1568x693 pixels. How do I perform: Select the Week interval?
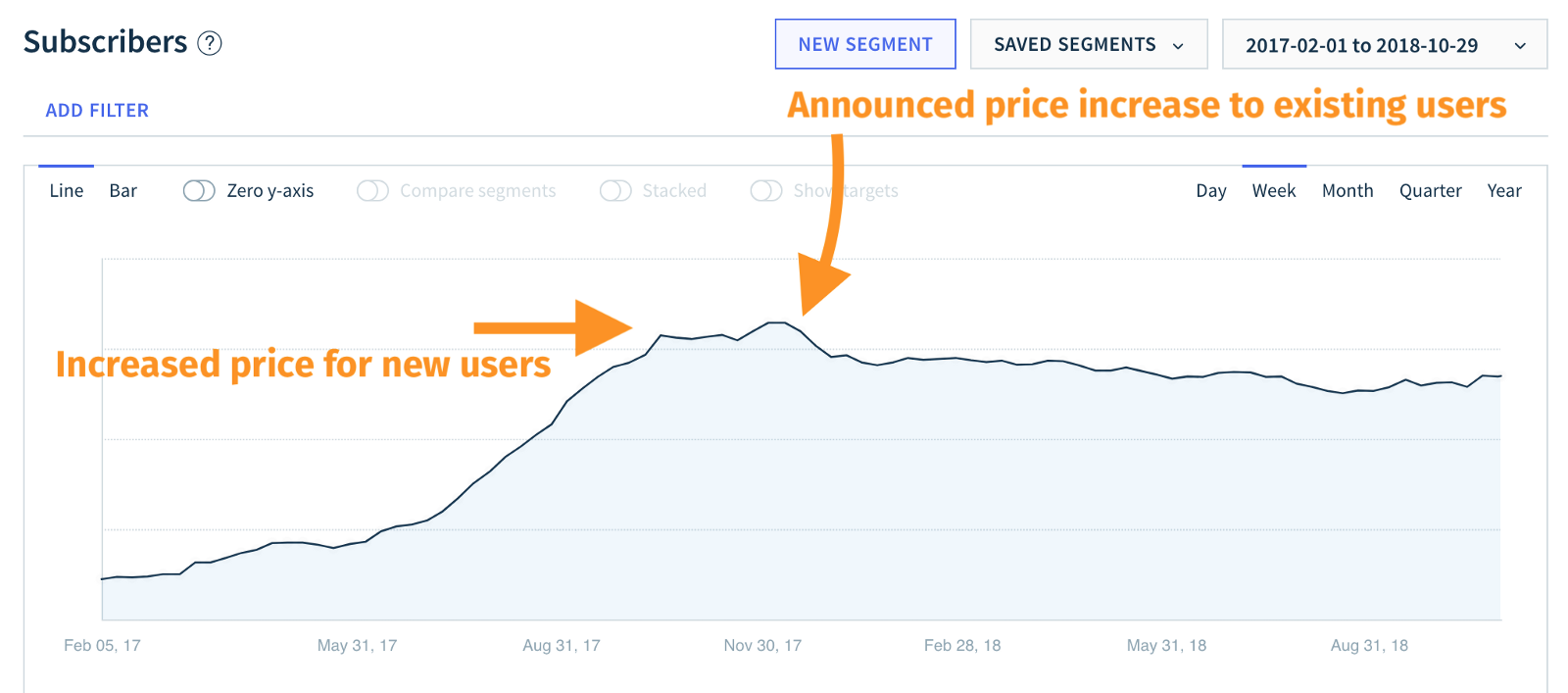(x=1274, y=191)
